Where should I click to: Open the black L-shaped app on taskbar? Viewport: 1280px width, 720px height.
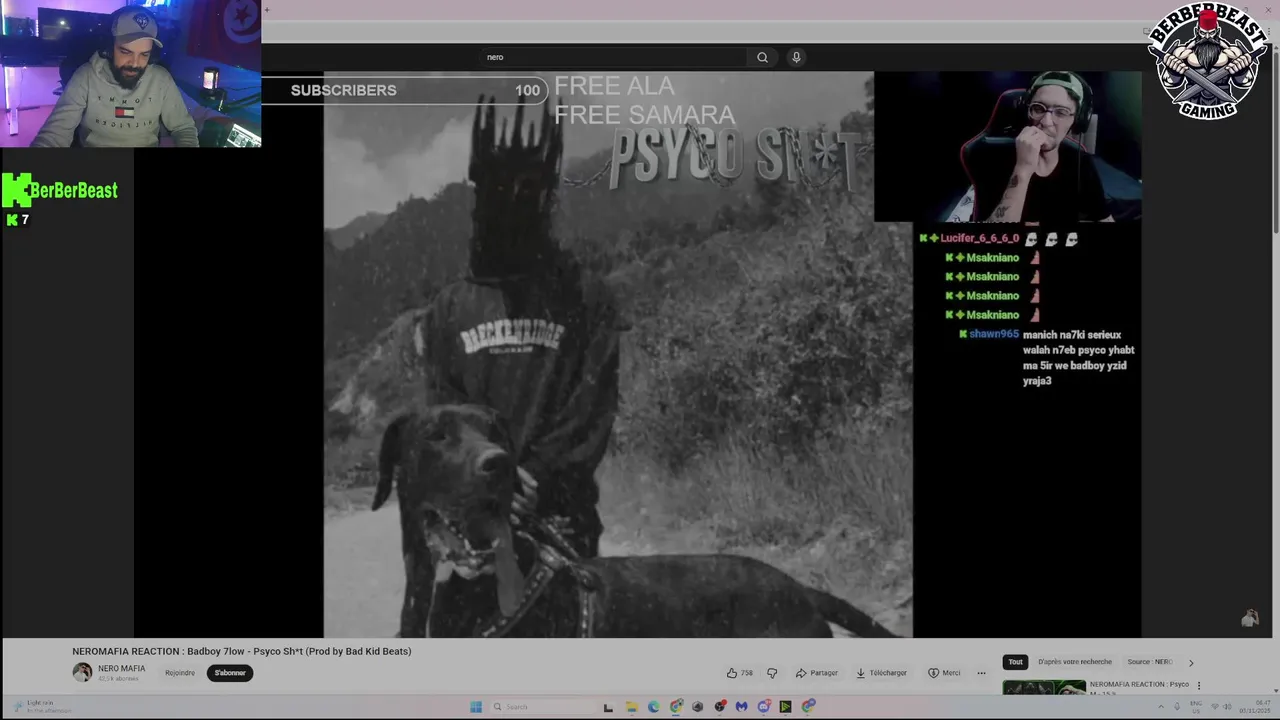(x=608, y=707)
